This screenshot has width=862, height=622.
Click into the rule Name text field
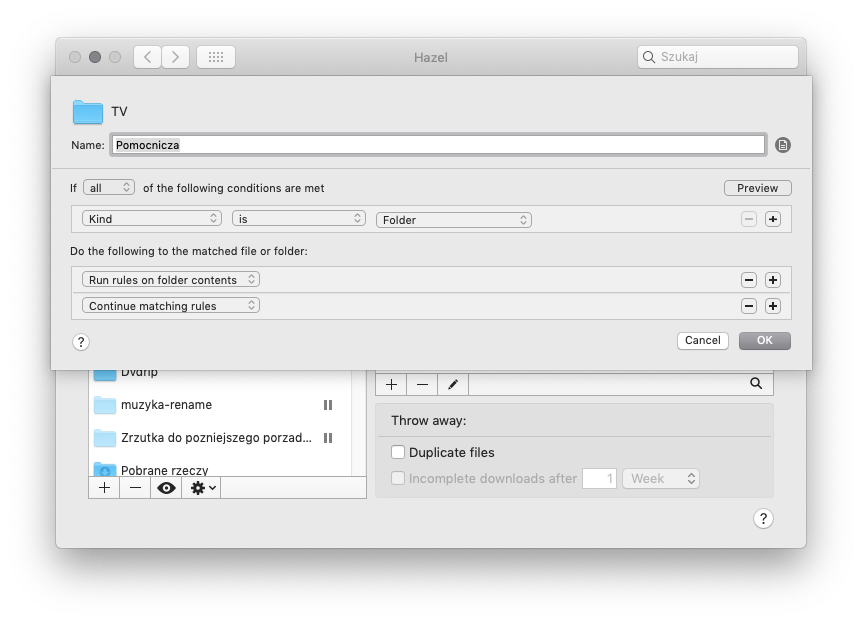tap(438, 145)
